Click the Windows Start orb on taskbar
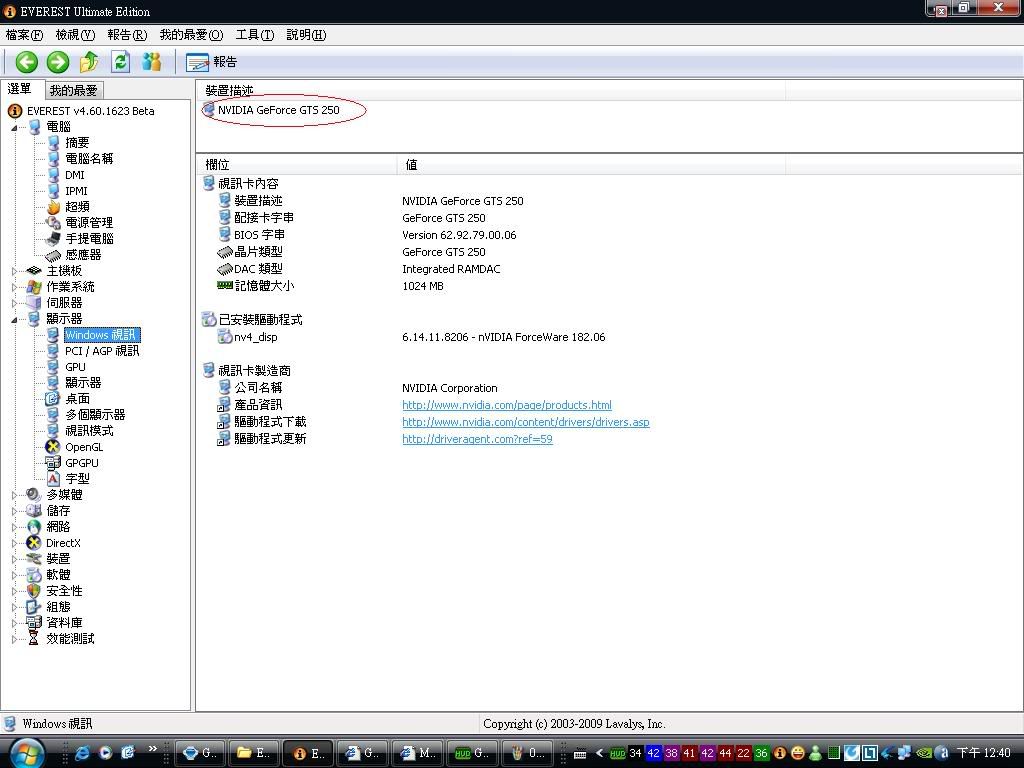Viewport: 1024px width, 768px height. click(x=27, y=751)
